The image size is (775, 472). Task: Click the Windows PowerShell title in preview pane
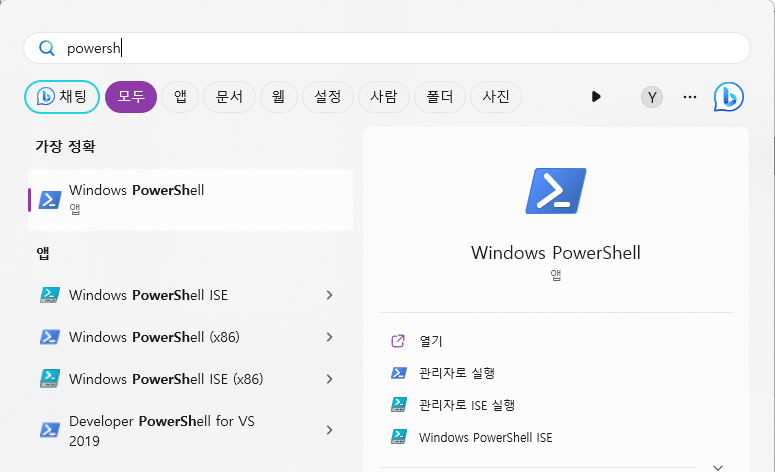(556, 253)
